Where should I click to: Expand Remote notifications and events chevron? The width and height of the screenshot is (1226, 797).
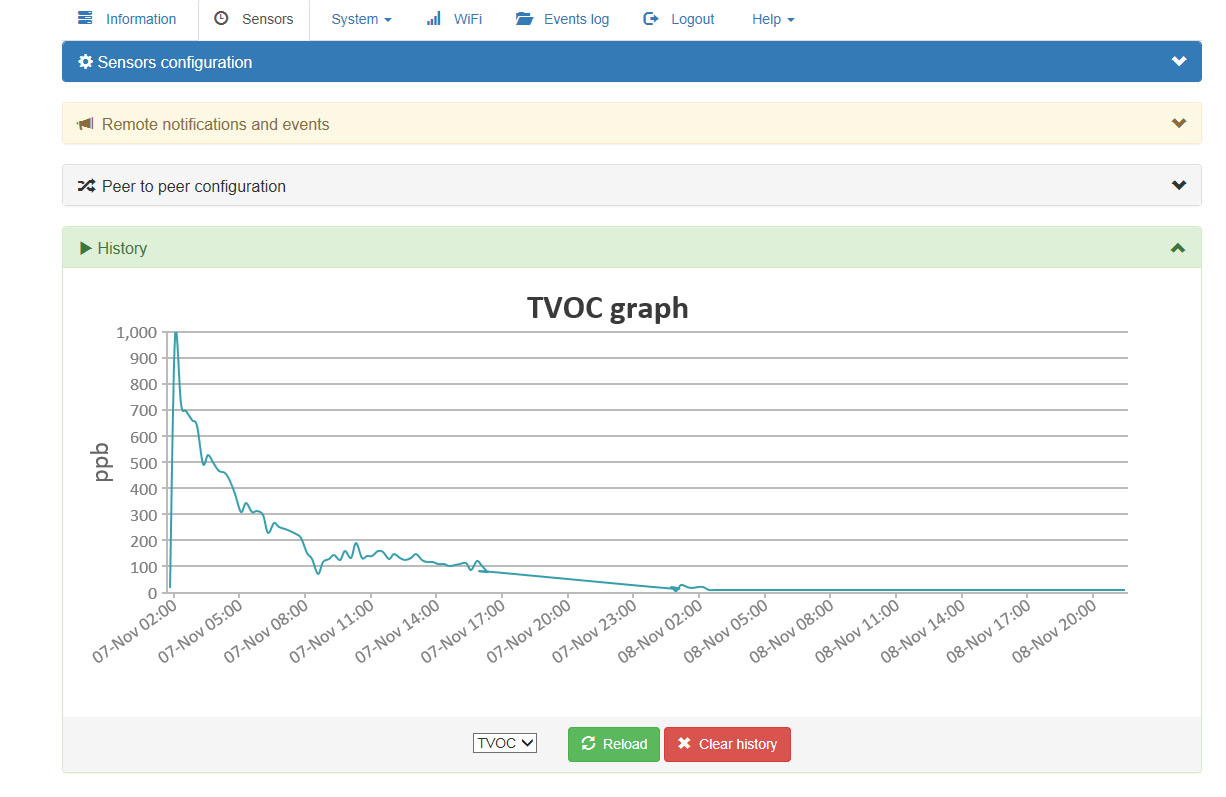[x=1179, y=124]
